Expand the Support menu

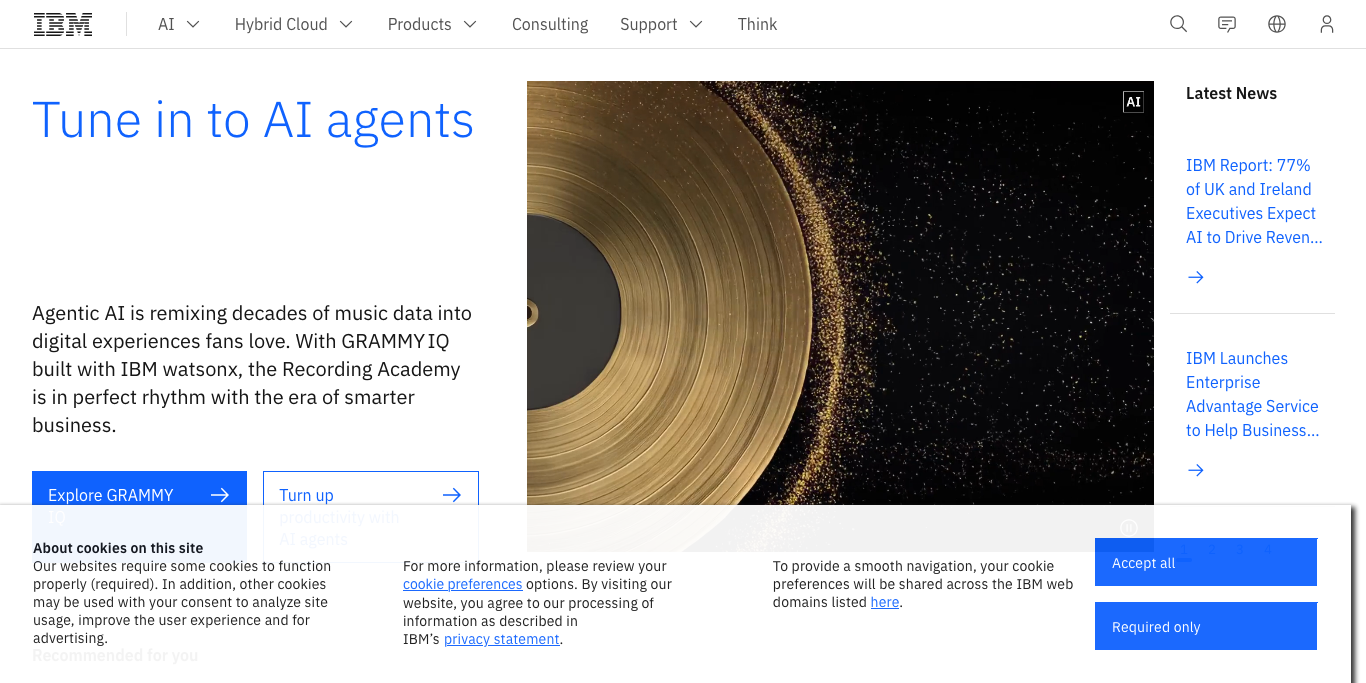pyautogui.click(x=661, y=24)
